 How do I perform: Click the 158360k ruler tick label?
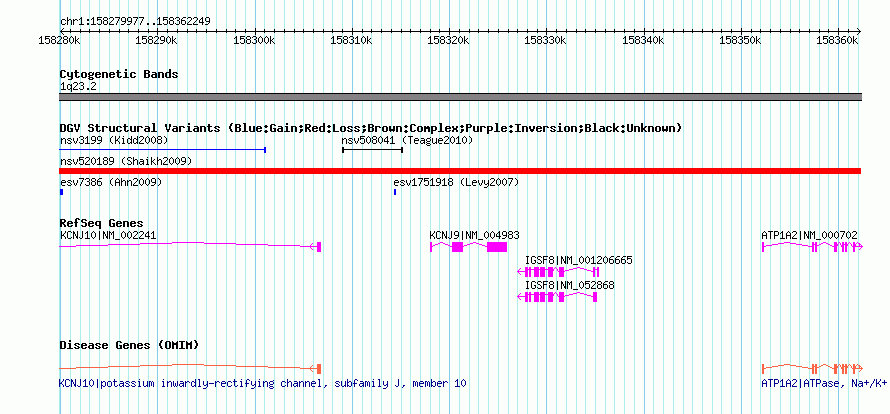[x=838, y=40]
